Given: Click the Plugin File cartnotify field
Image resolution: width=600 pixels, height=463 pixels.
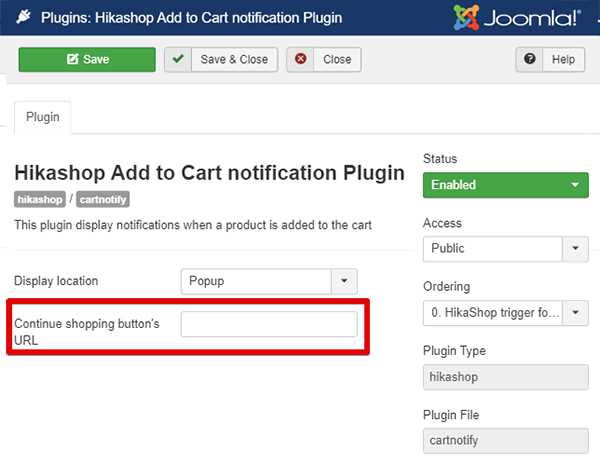Looking at the screenshot, I should click(x=505, y=441).
